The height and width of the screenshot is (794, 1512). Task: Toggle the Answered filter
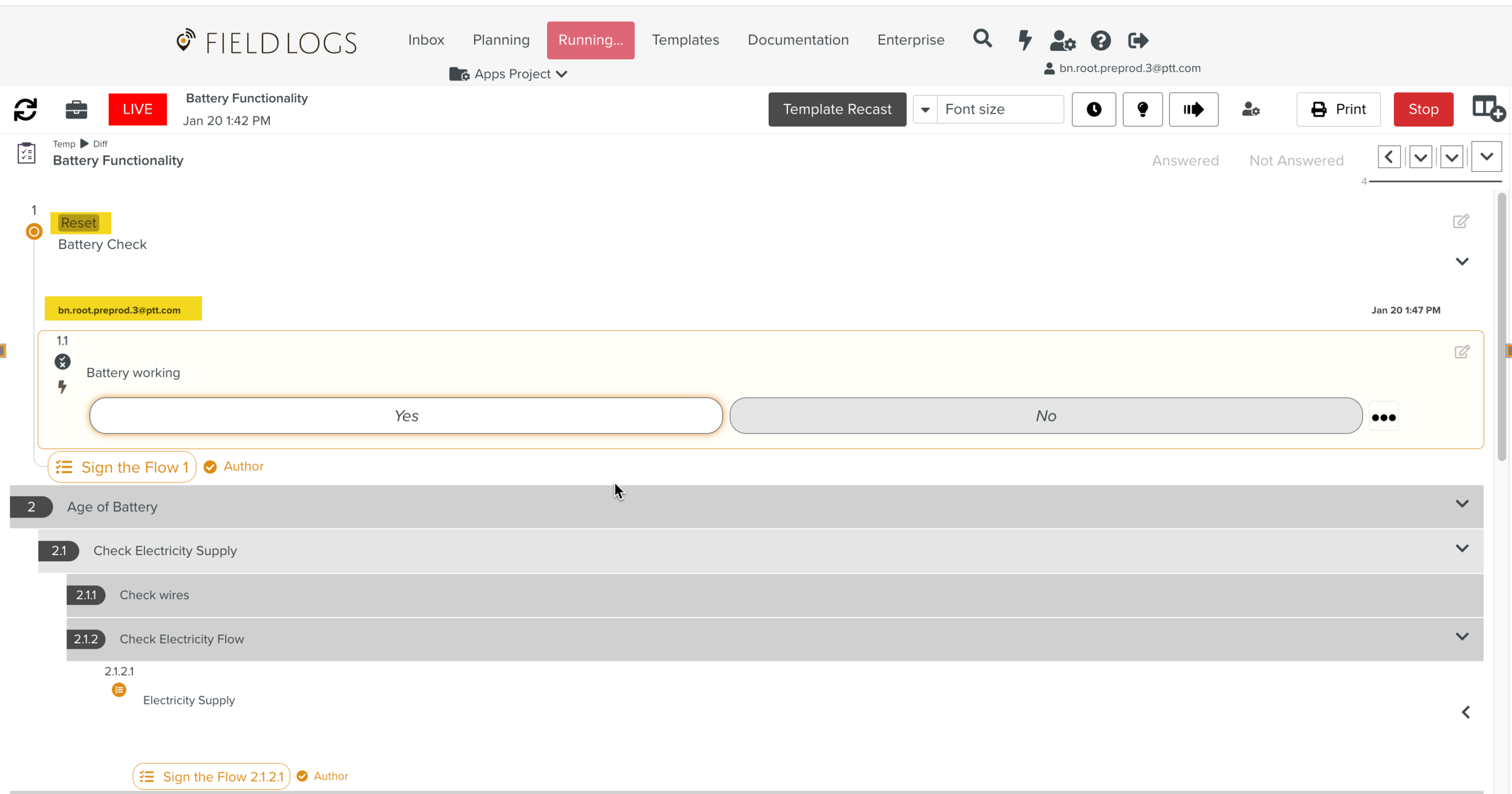[x=1185, y=161]
